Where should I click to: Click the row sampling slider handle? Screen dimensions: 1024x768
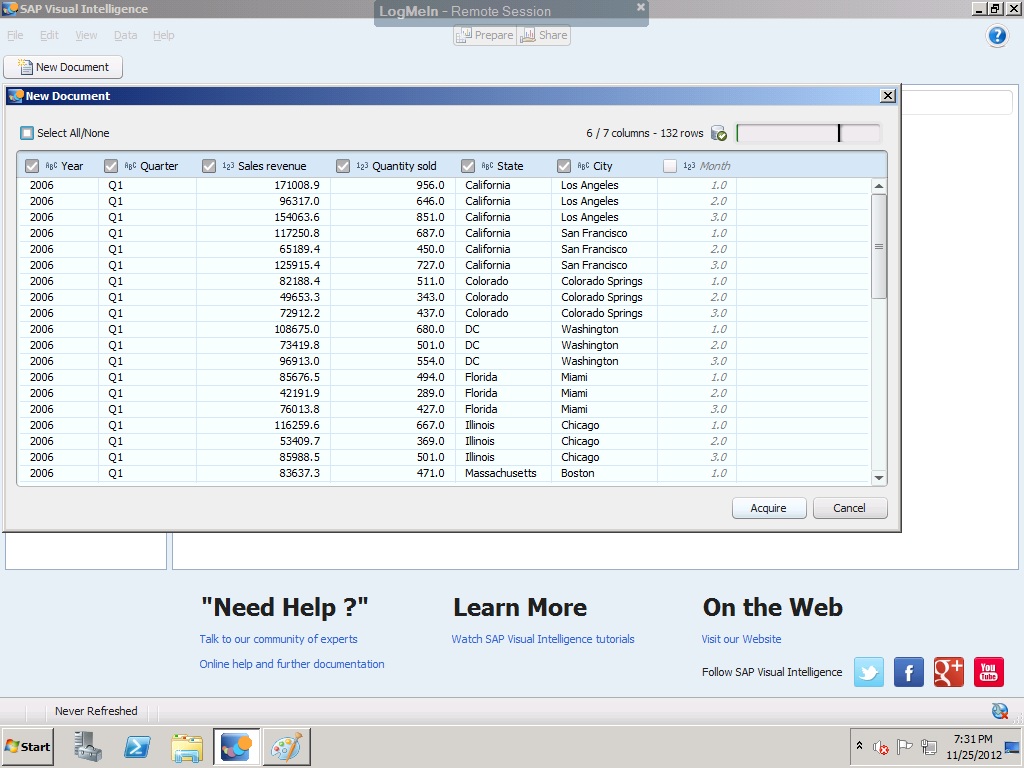point(839,133)
